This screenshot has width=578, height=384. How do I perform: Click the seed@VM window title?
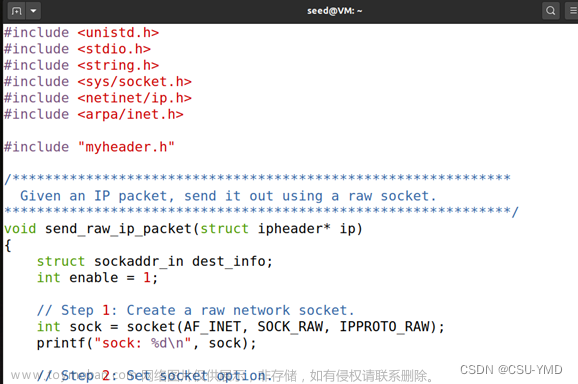tap(335, 11)
